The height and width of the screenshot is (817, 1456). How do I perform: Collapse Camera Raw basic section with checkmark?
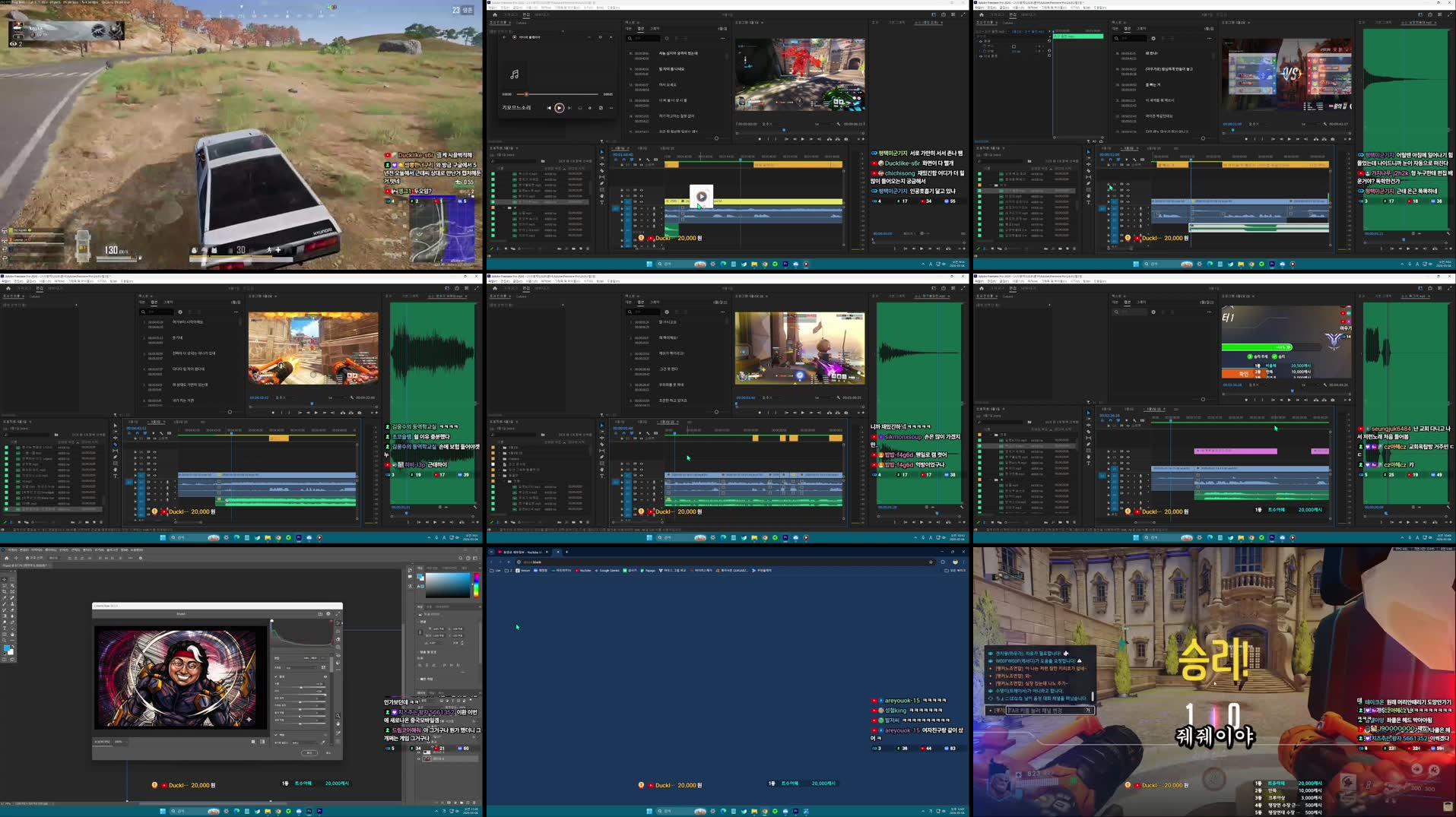276,676
